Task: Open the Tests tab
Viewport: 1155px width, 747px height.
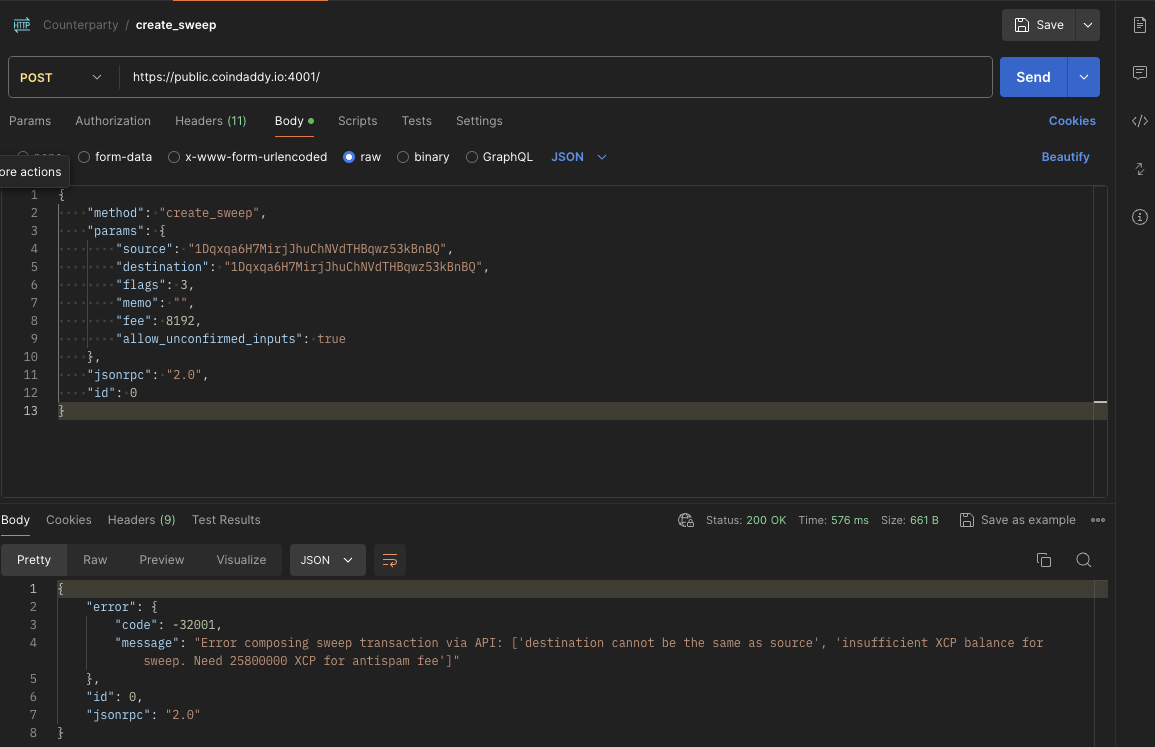Action: point(416,121)
